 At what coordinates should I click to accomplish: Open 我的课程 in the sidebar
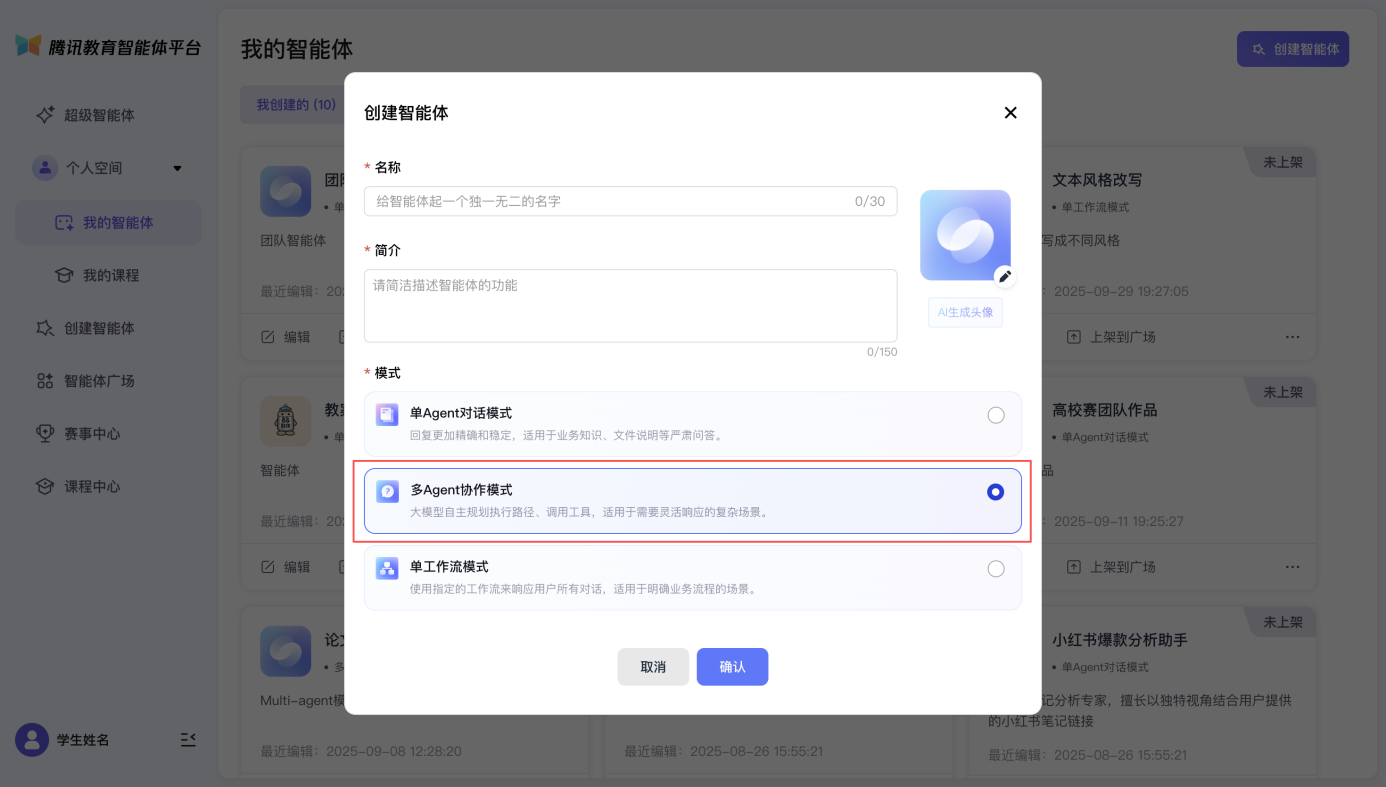[x=110, y=275]
